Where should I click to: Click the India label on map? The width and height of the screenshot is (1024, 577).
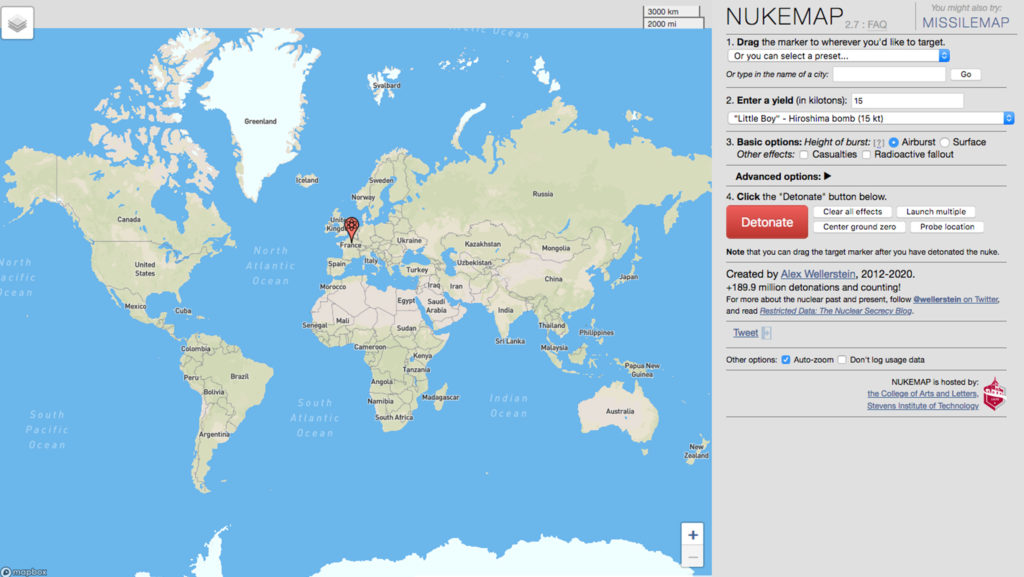[x=505, y=310]
